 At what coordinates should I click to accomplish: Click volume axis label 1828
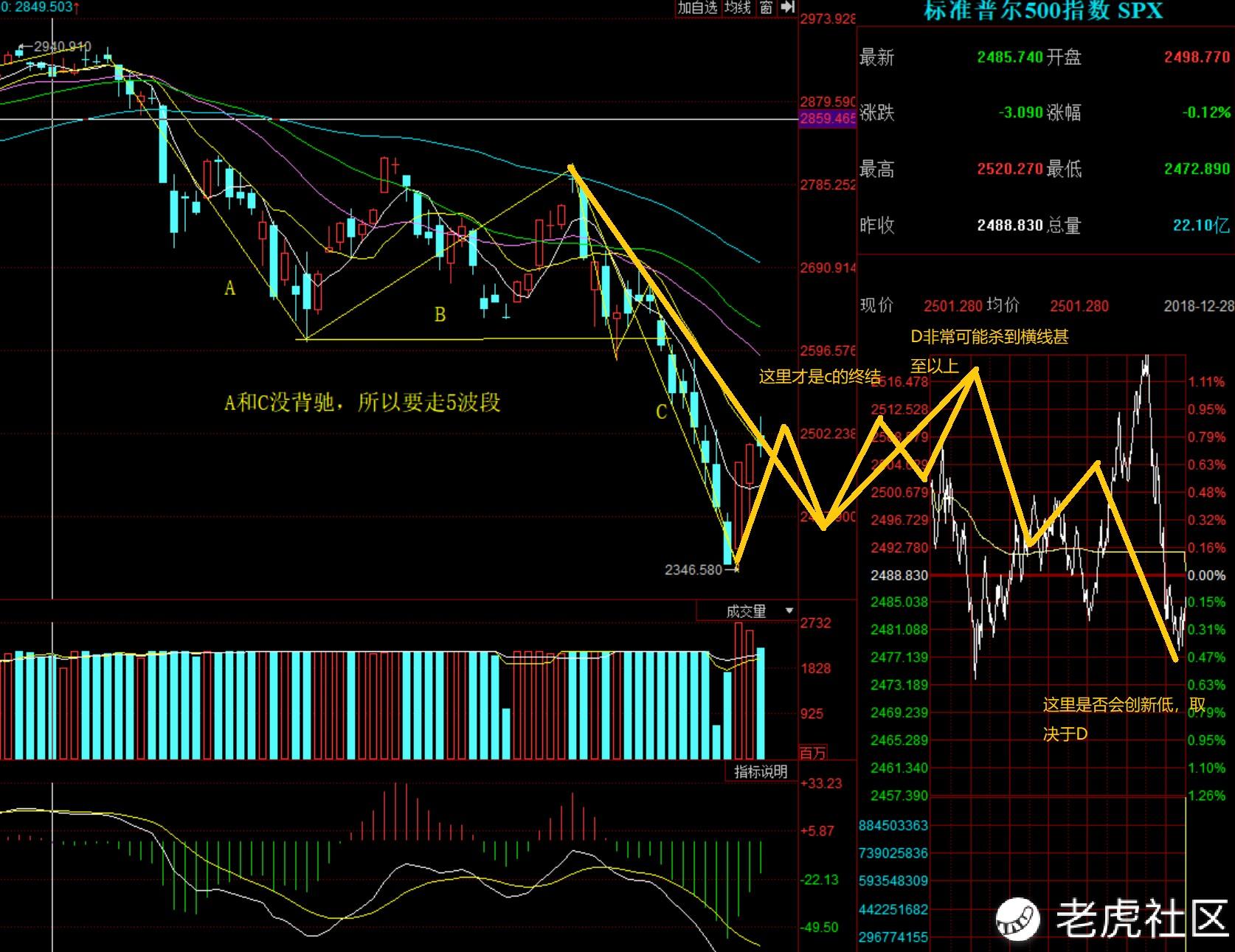(x=816, y=668)
